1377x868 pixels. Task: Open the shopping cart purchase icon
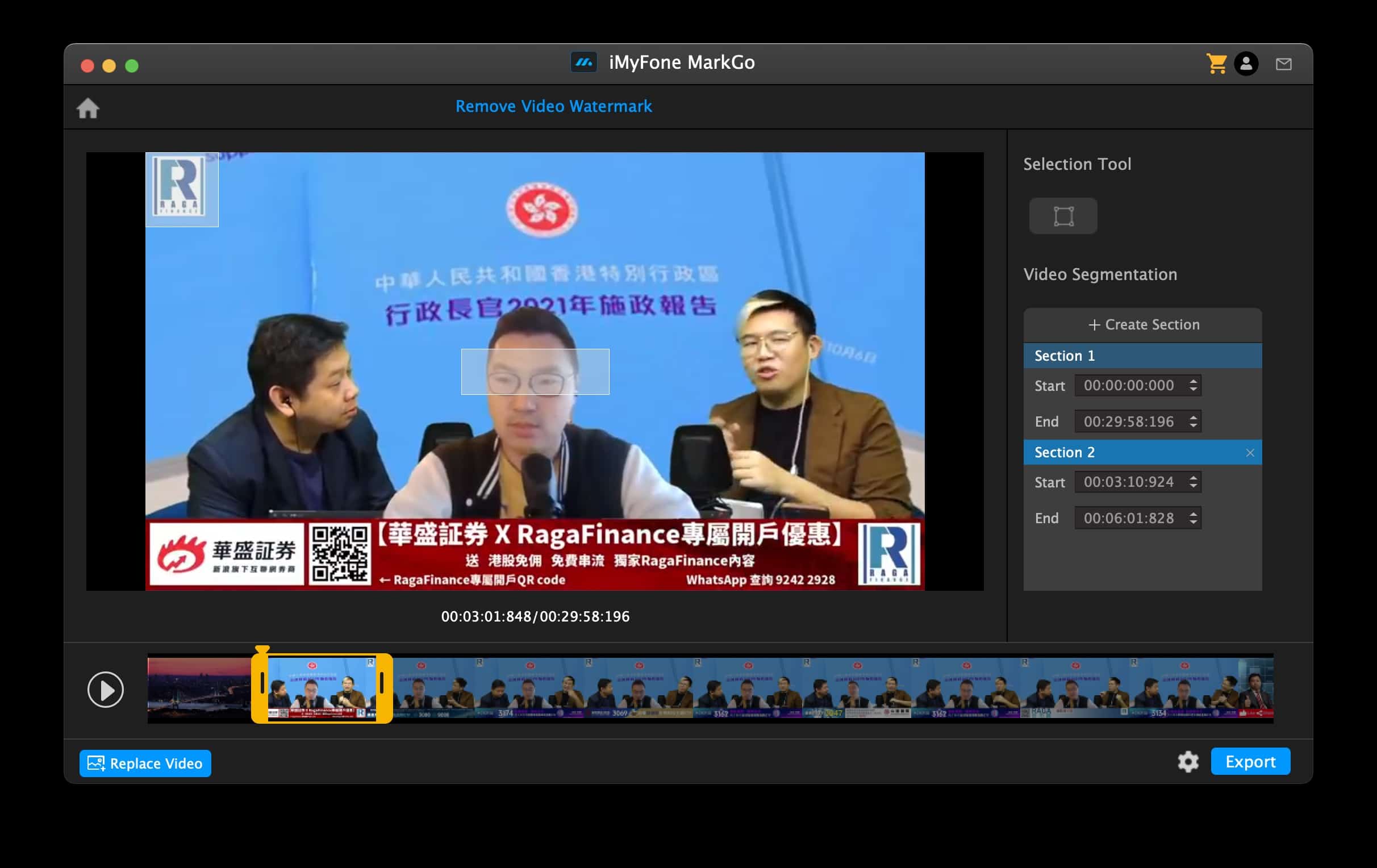tap(1216, 64)
